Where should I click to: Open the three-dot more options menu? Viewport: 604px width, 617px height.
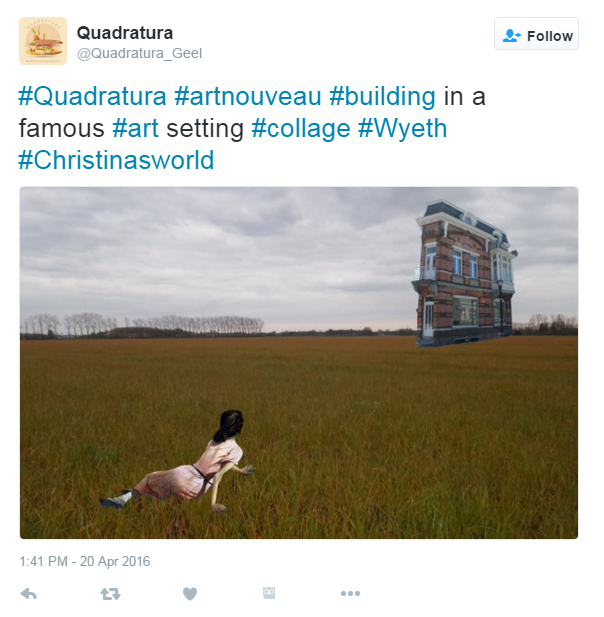point(350,593)
